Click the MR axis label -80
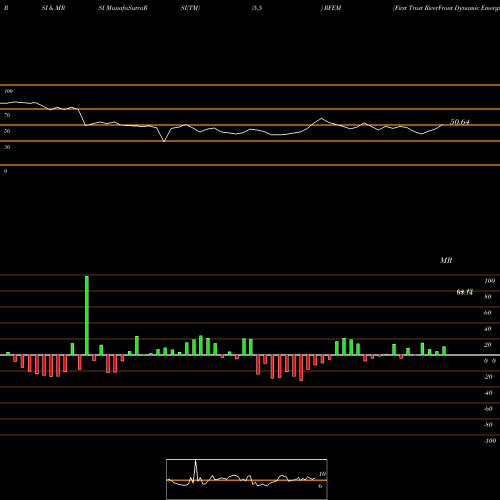Image resolution: width=500 pixels, height=500 pixels. tap(488, 425)
